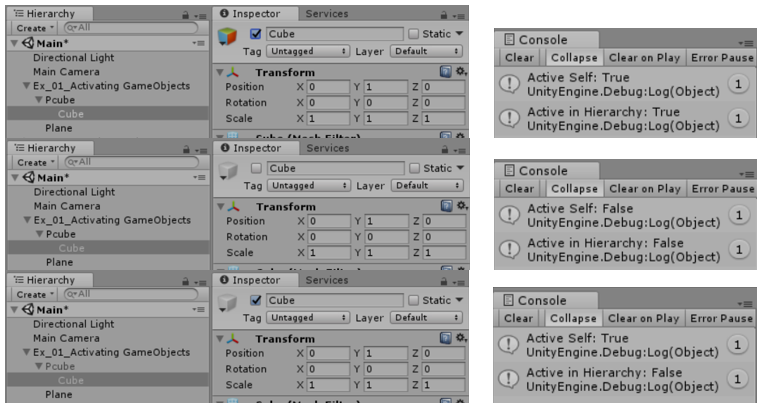This screenshot has width=764, height=410.
Task: Toggle Collapse in the top Console
Action: tap(574, 58)
